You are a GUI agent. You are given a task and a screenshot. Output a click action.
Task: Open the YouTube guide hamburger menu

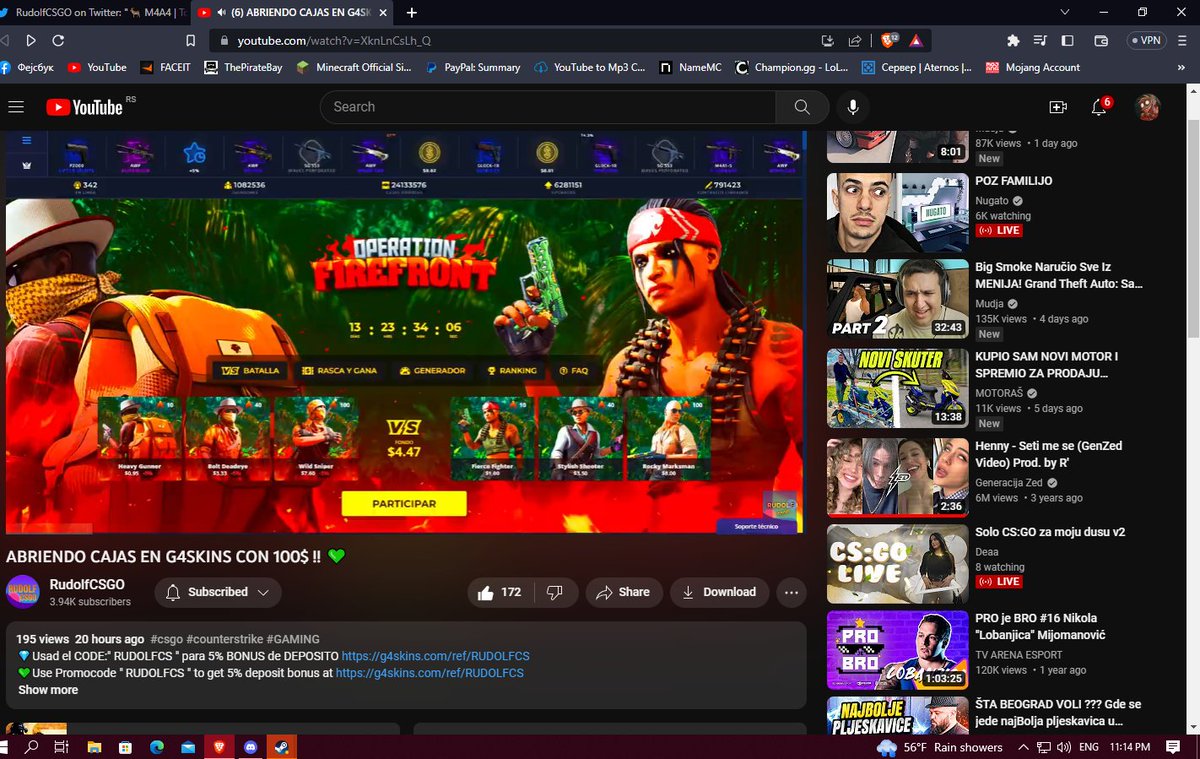(x=15, y=107)
